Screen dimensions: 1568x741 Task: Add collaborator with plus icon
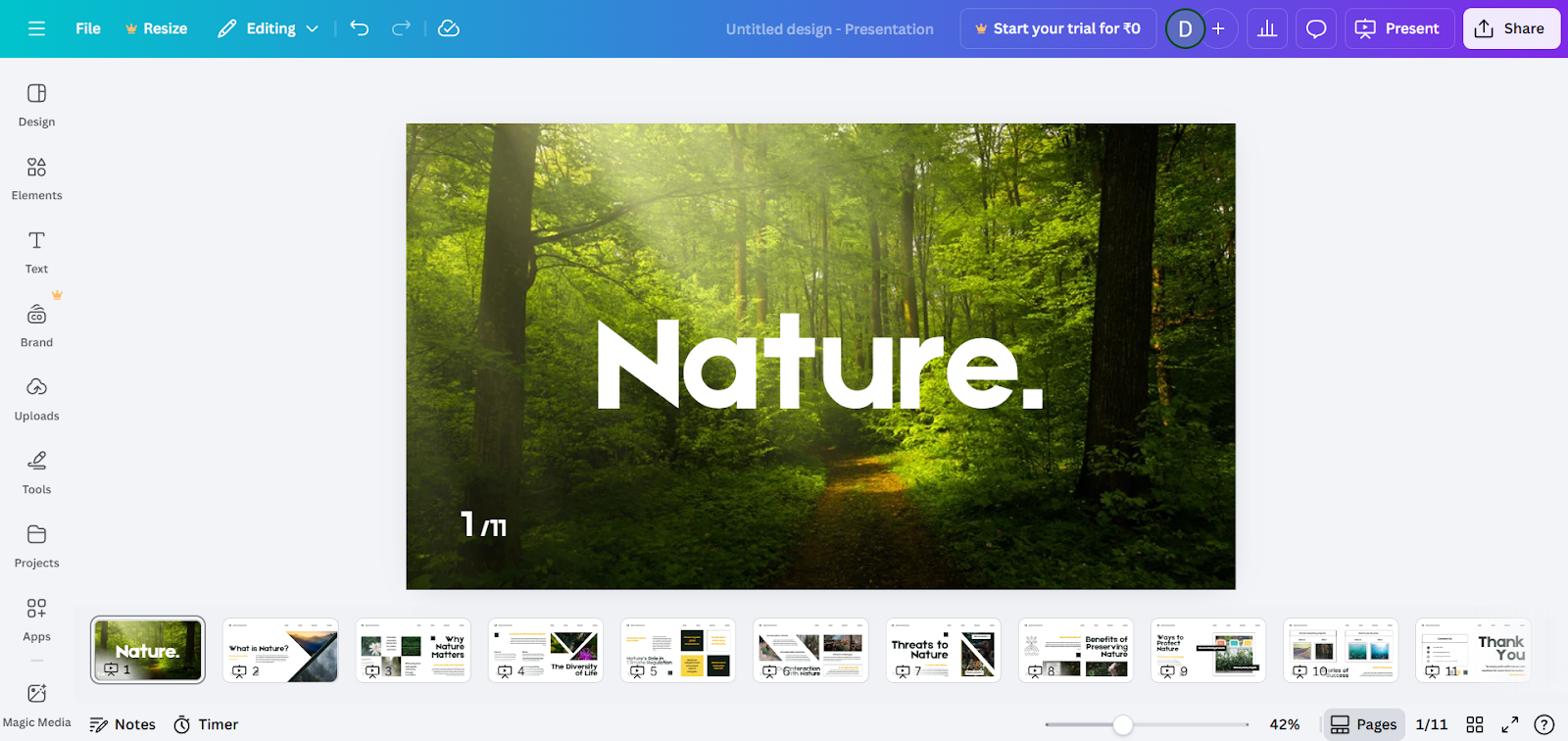pos(1218,28)
